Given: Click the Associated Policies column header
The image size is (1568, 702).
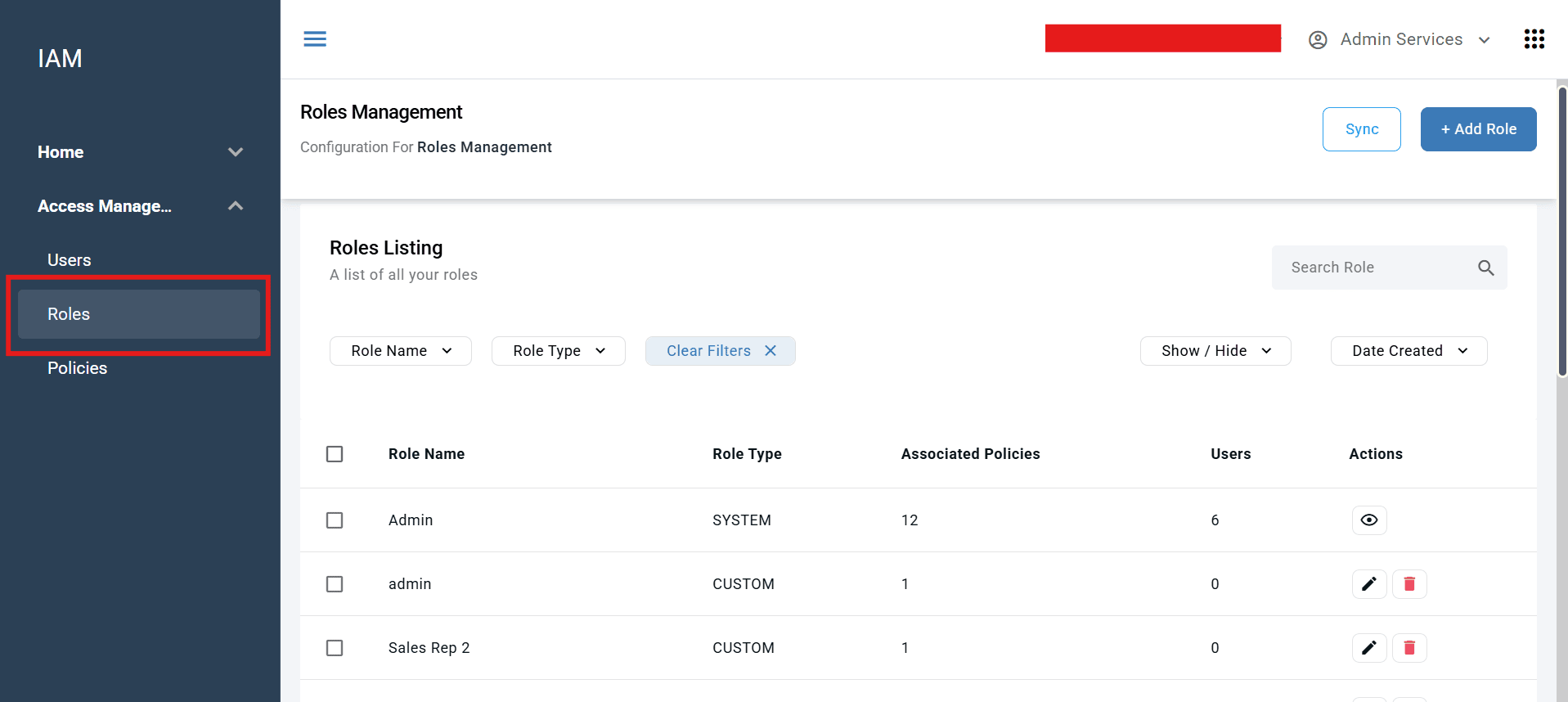Looking at the screenshot, I should pyautogui.click(x=970, y=454).
